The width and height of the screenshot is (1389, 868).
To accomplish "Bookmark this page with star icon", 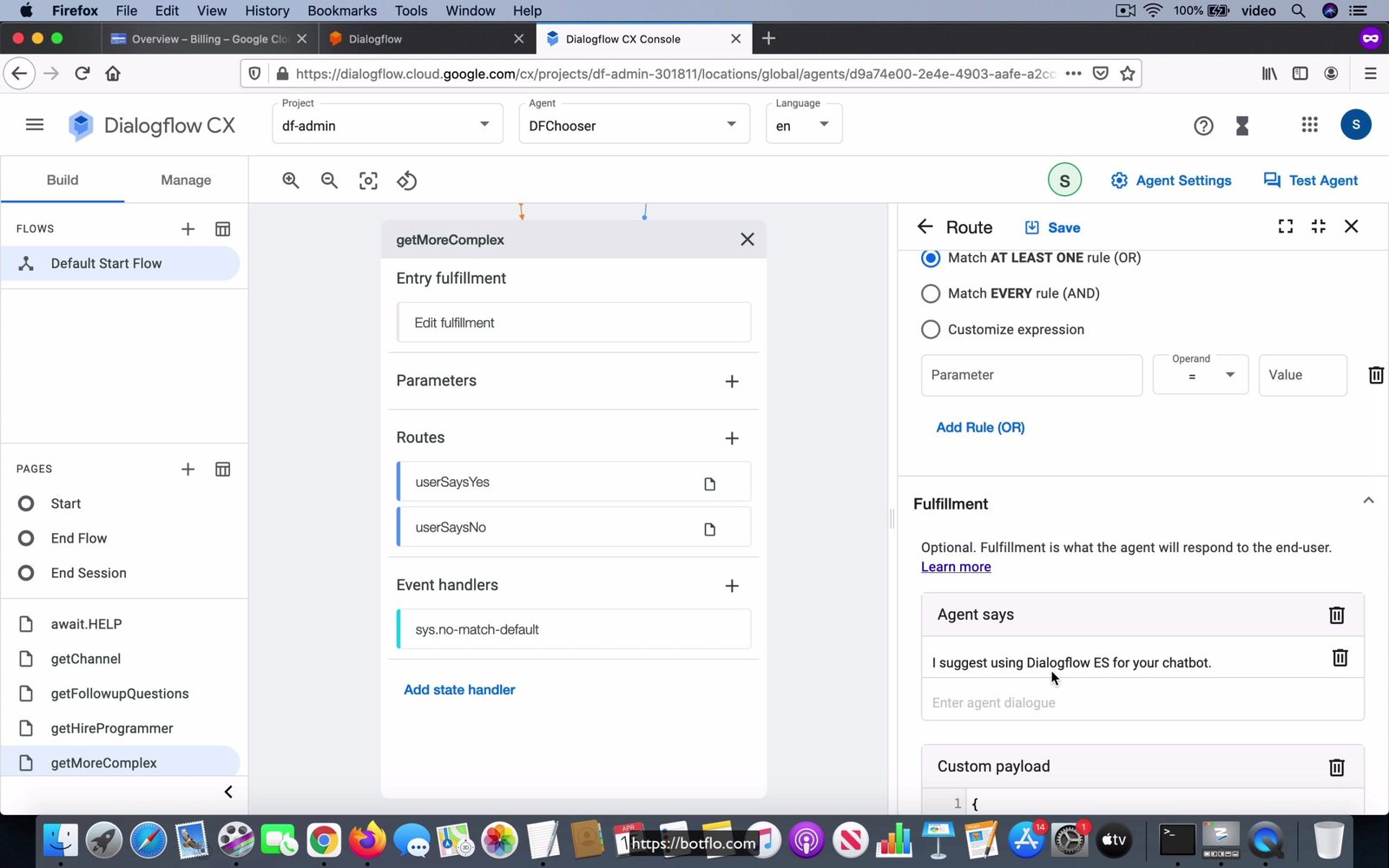I will pyautogui.click(x=1128, y=74).
